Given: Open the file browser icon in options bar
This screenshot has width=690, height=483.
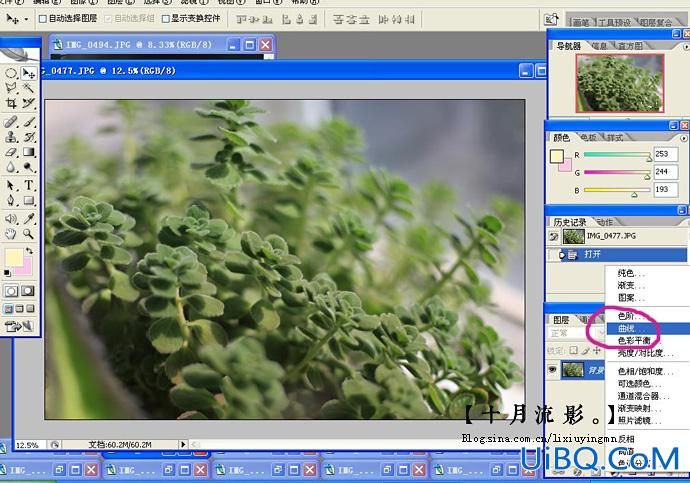Looking at the screenshot, I should [551, 19].
